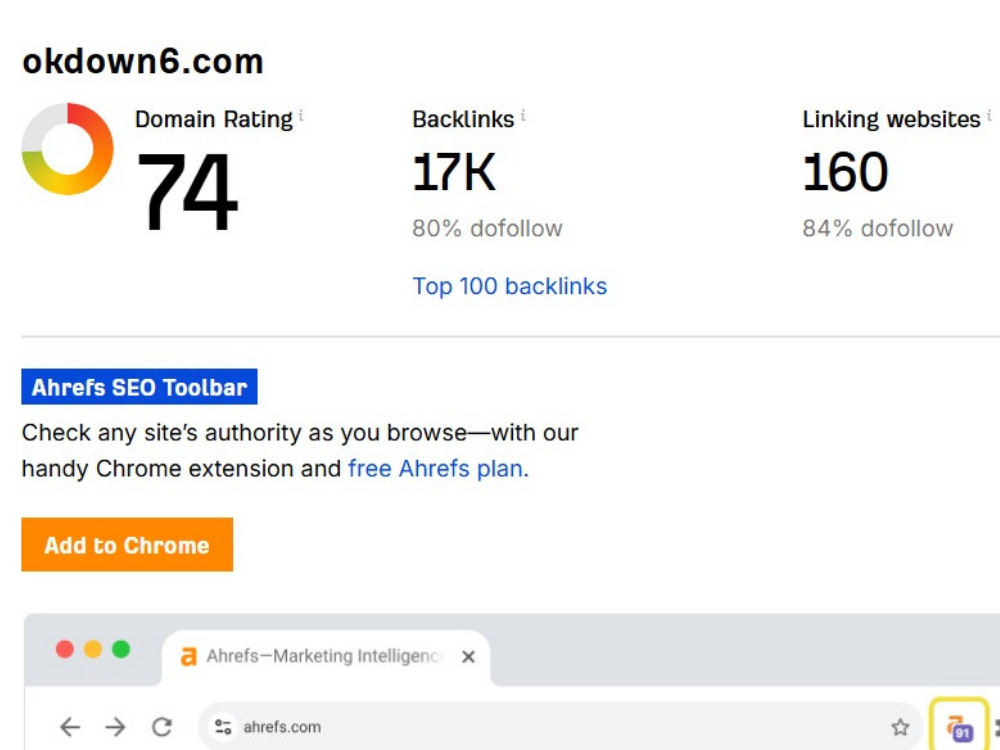Click the Domain Rating donut chart
This screenshot has height=750, width=1000.
tap(68, 149)
